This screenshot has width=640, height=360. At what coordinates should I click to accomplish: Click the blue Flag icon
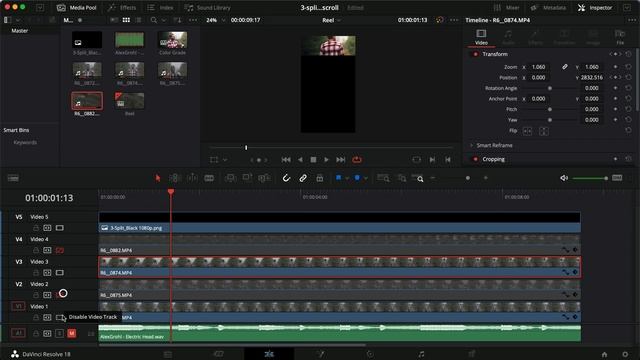[338, 178]
